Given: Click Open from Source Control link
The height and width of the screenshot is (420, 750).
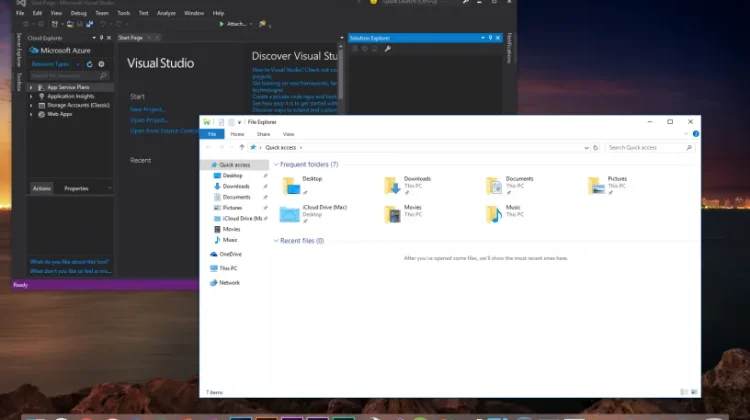Looking at the screenshot, I should click(164, 131).
